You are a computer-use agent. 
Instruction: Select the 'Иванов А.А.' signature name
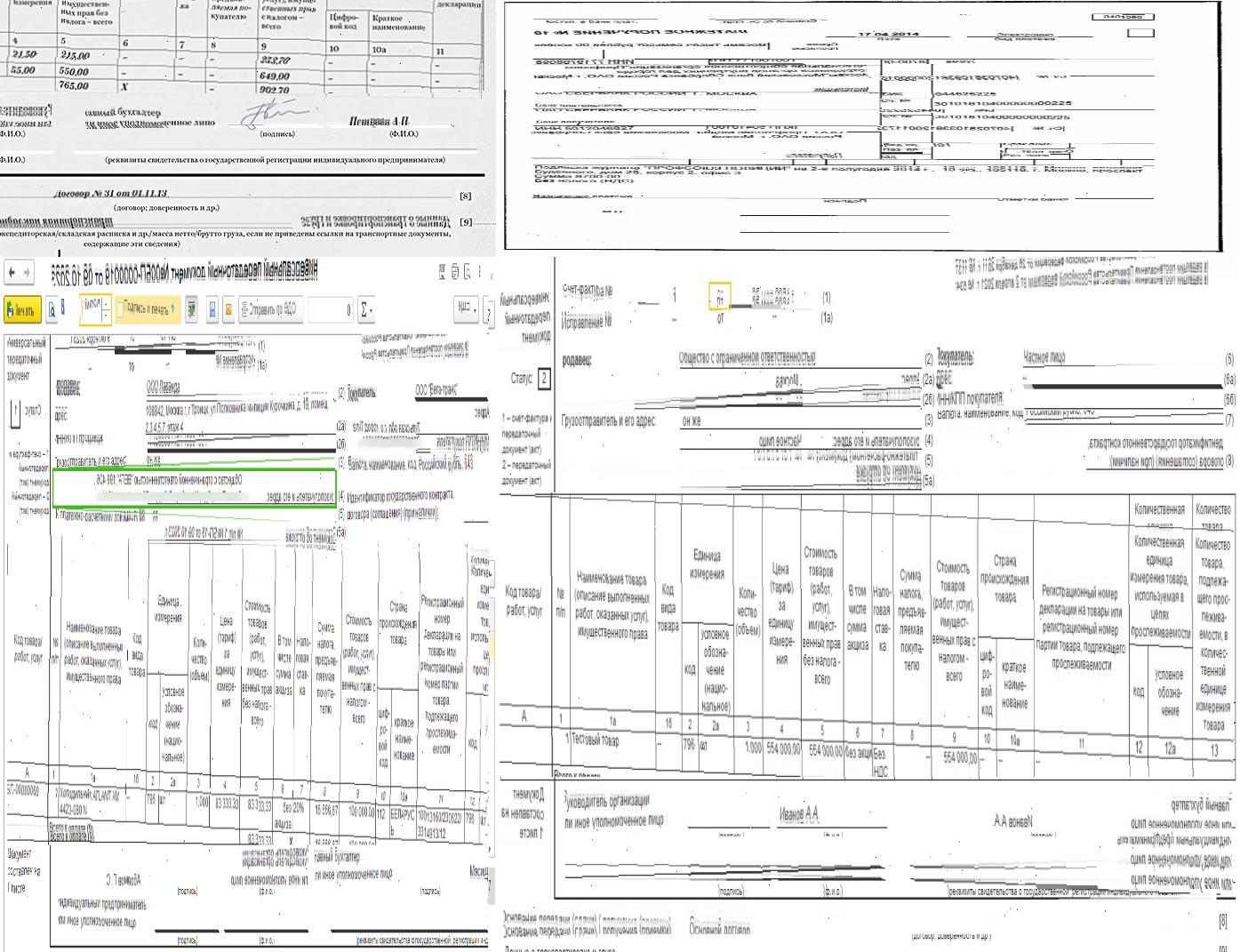(x=800, y=815)
